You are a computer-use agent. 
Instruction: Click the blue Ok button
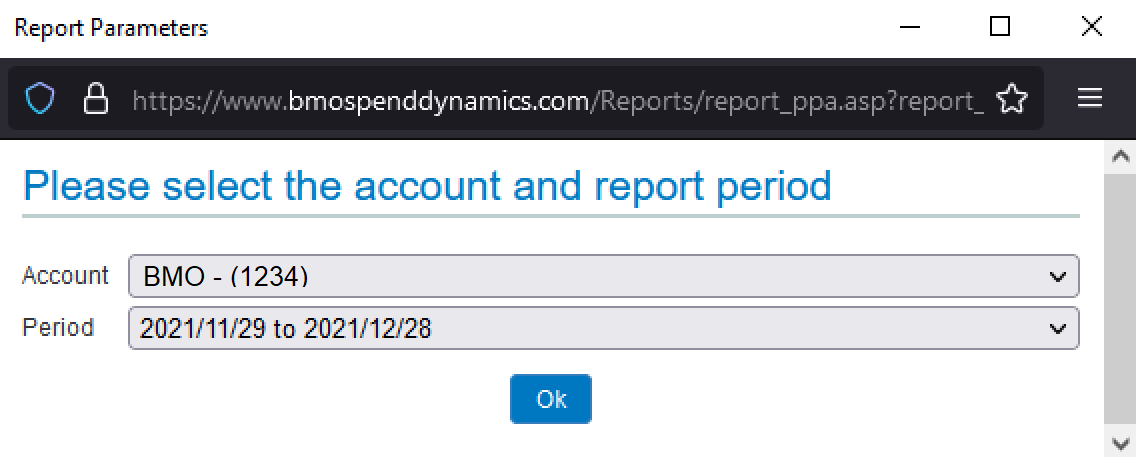tap(551, 398)
